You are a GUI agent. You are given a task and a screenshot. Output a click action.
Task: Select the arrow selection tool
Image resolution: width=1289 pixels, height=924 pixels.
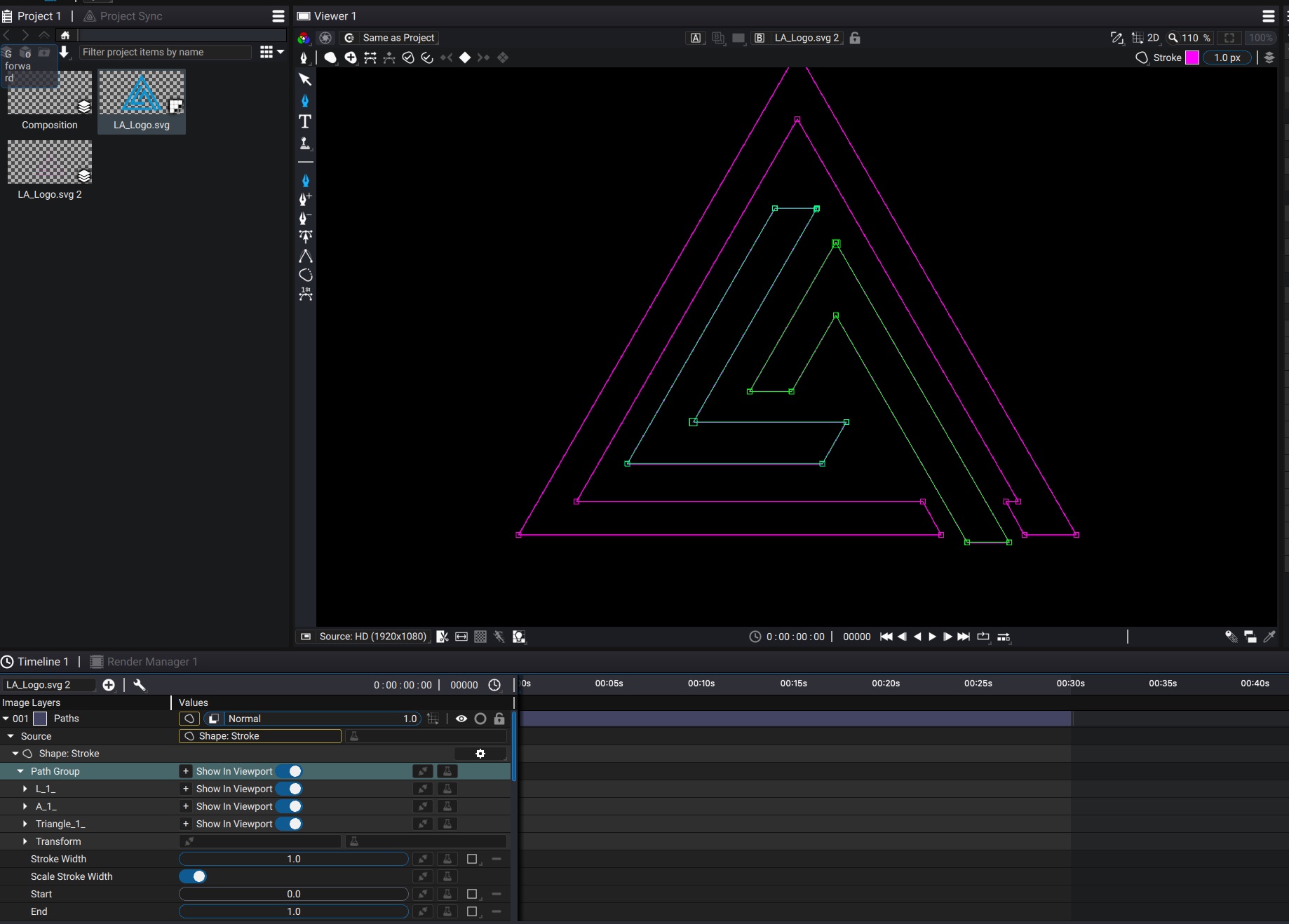305,79
